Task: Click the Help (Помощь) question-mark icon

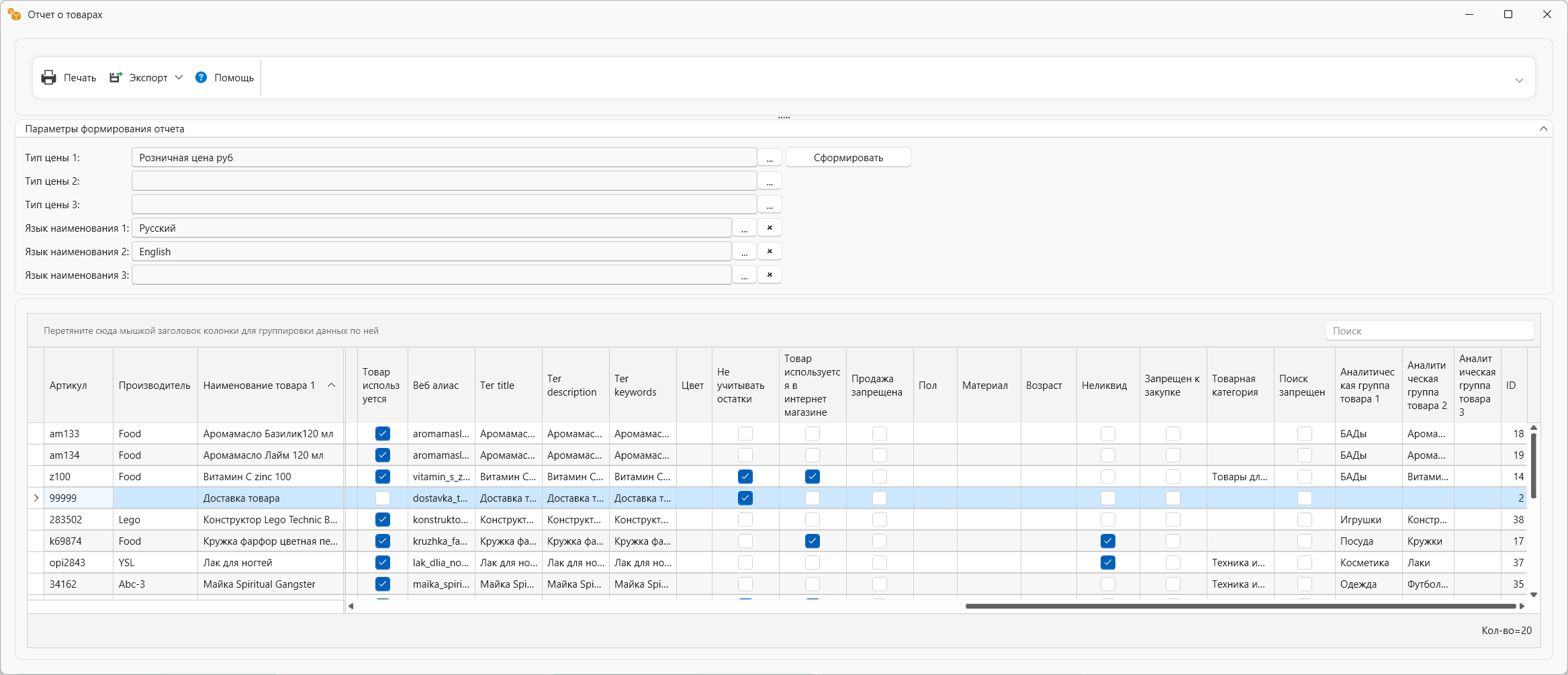Action: 201,78
